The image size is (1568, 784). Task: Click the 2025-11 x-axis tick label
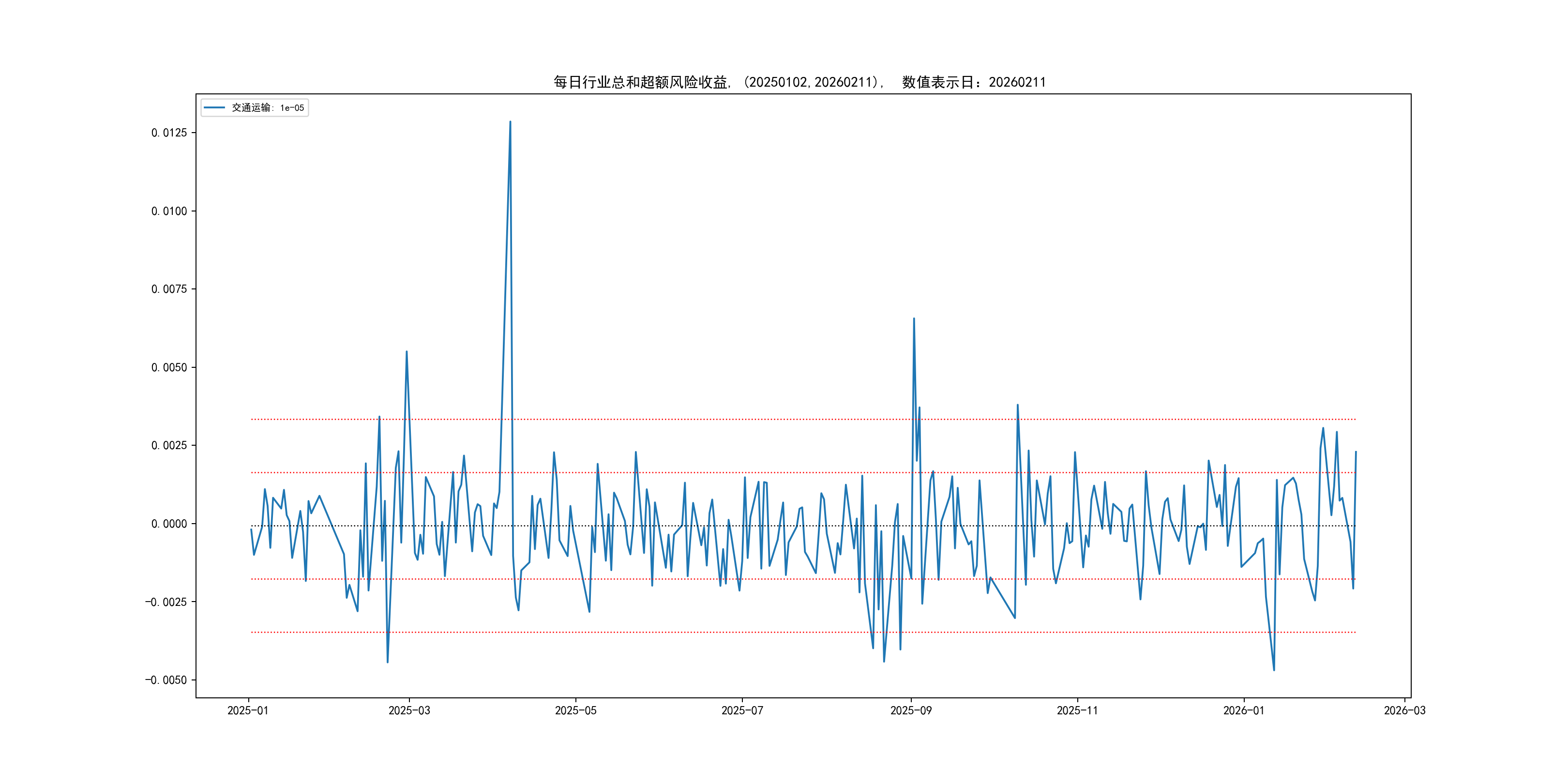click(1077, 710)
